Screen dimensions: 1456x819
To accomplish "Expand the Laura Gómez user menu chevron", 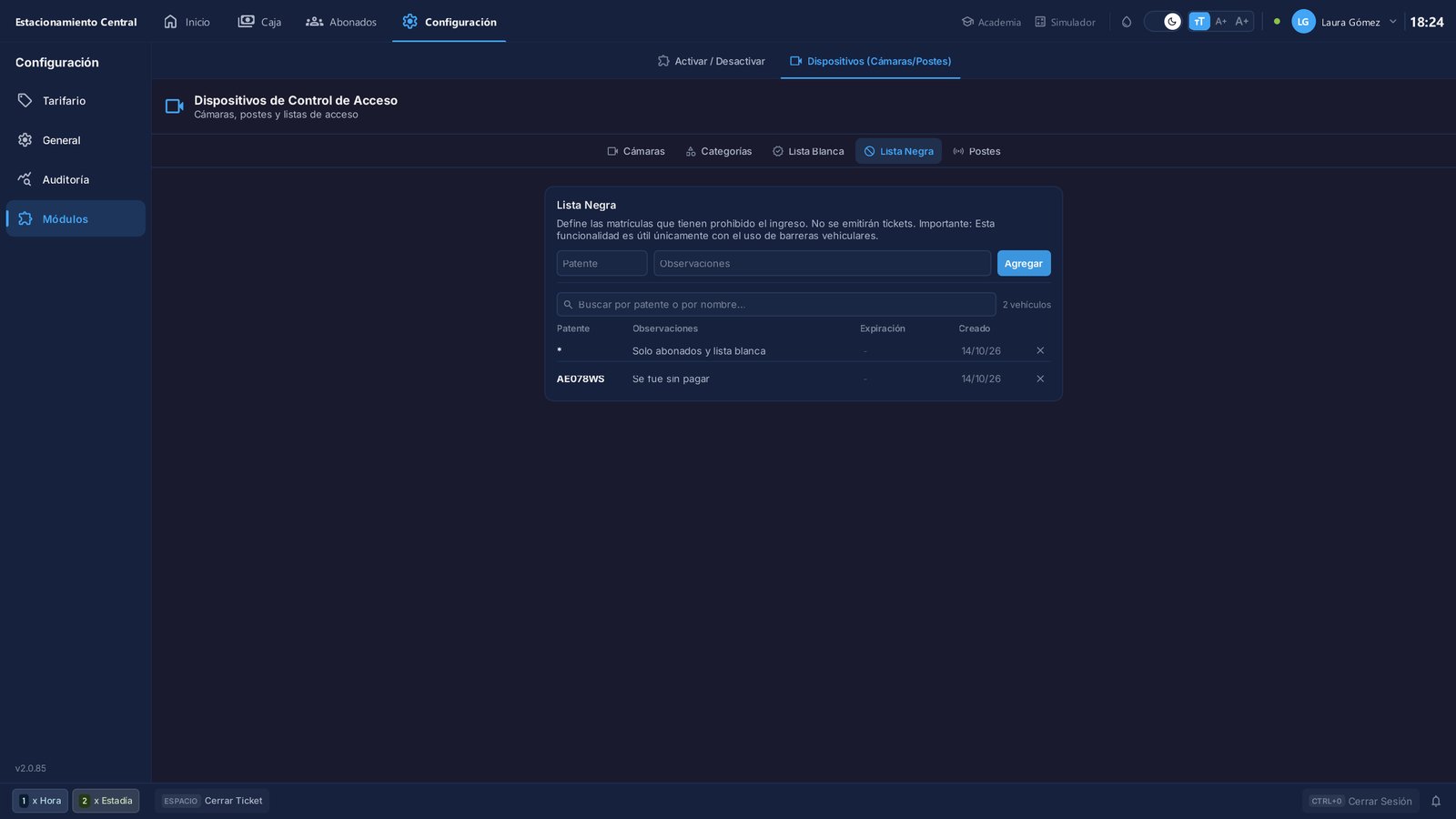I will pos(1392,22).
